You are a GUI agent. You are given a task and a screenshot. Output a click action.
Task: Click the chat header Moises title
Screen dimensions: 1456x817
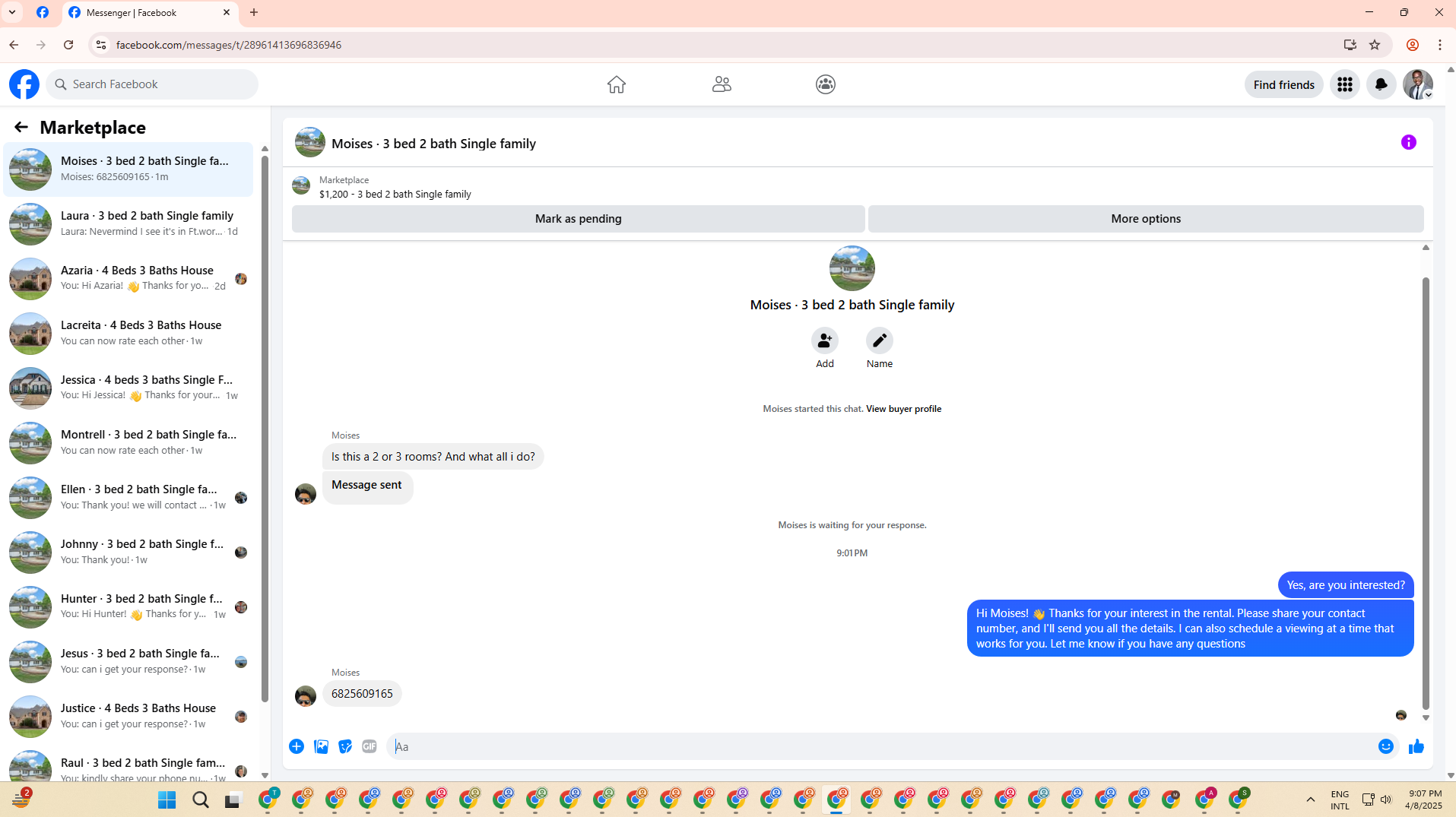tap(433, 144)
